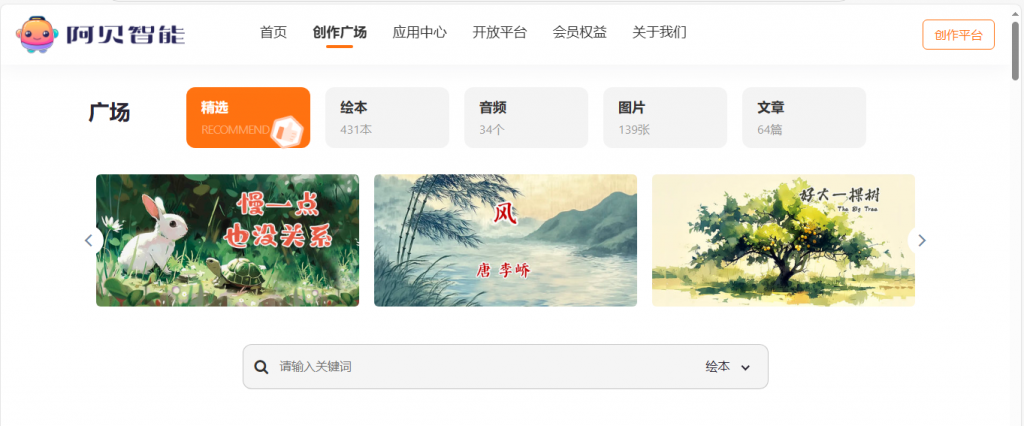
Task: Select the 图片 139张 category
Action: click(x=665, y=118)
